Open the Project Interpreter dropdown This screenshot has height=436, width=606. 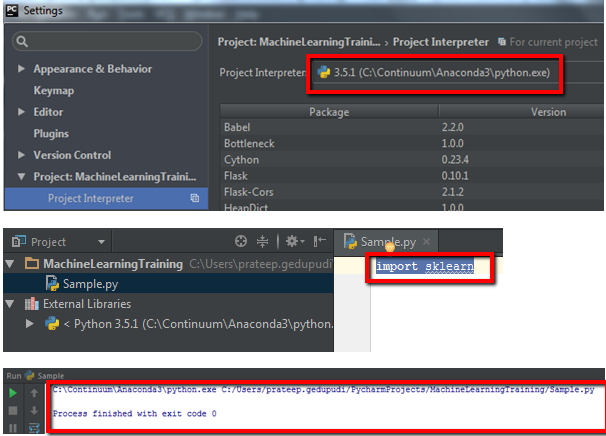pyautogui.click(x=436, y=73)
